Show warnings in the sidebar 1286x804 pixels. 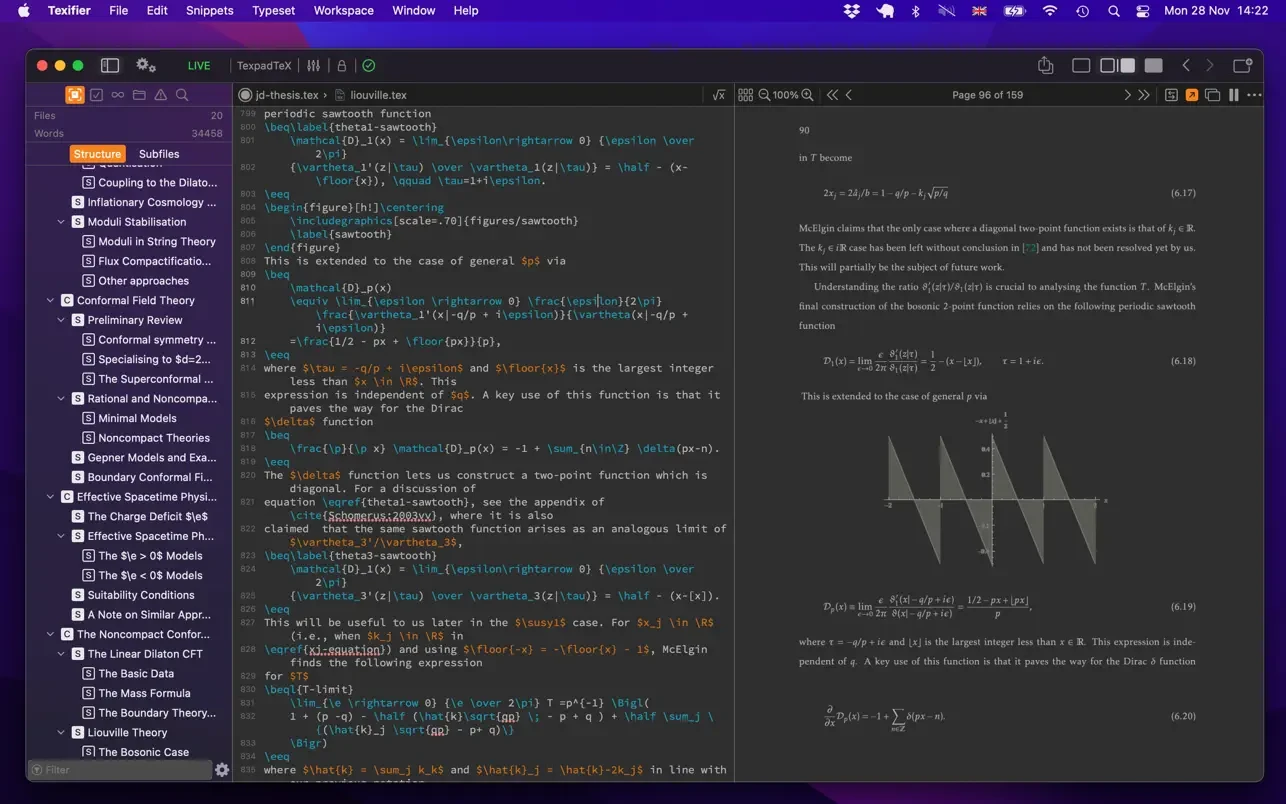[x=161, y=95]
